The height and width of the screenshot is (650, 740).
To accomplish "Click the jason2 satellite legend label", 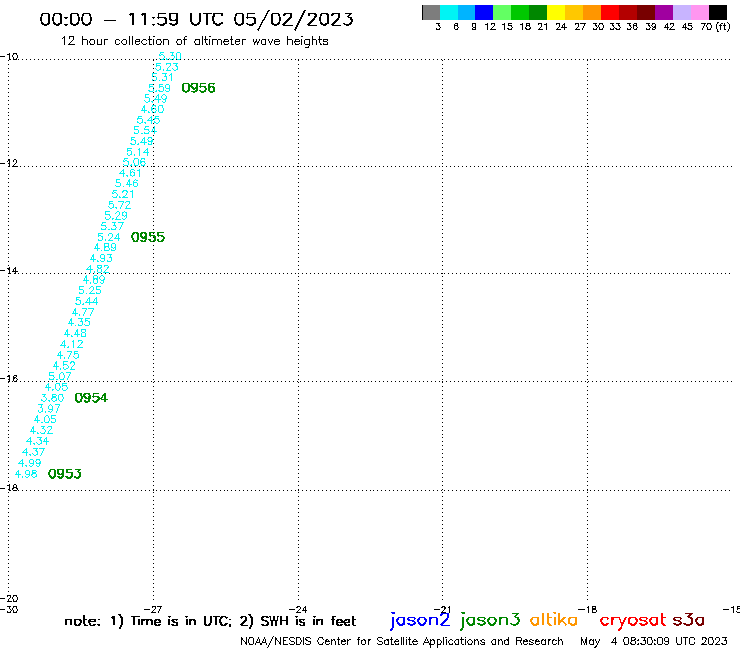I will [x=420, y=620].
